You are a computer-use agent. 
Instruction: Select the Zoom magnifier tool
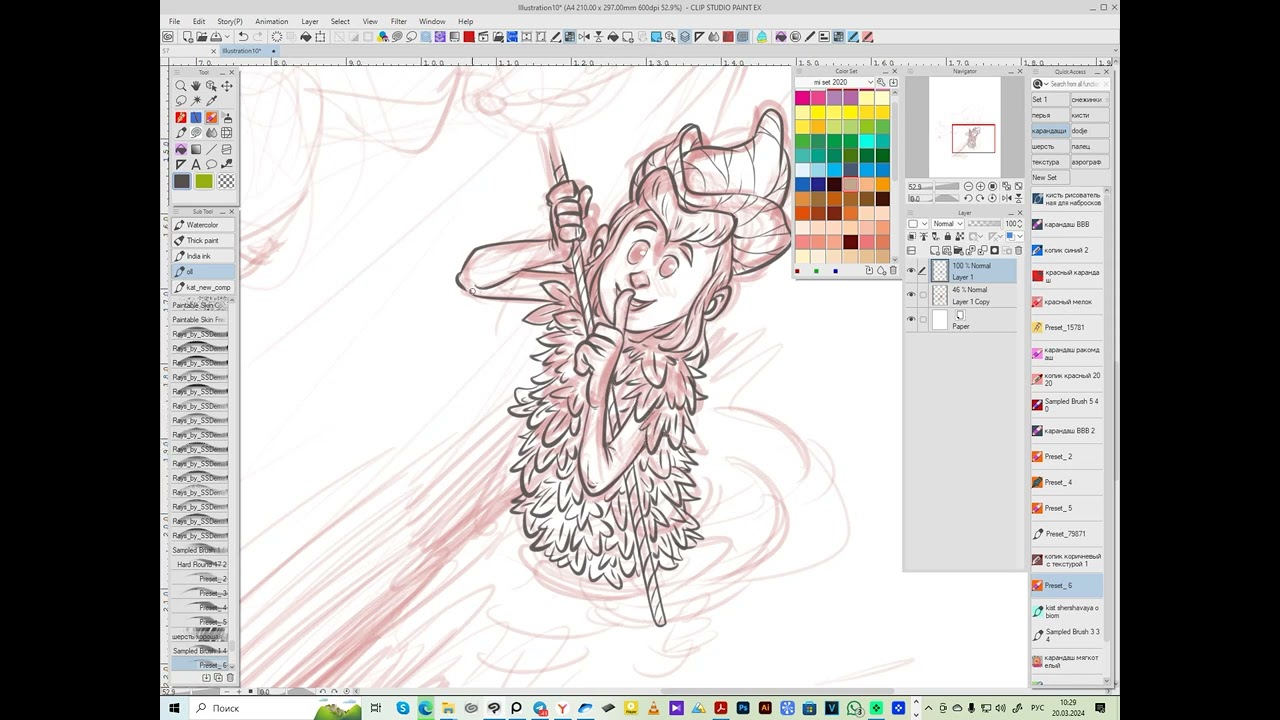(181, 86)
